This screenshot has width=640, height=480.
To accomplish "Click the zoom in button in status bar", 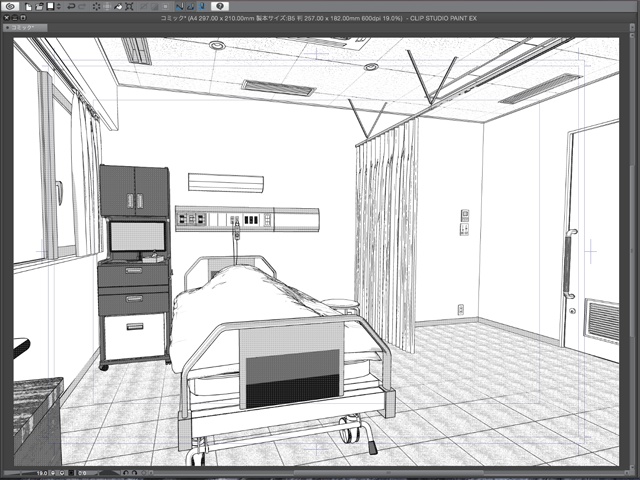I will [x=62, y=473].
